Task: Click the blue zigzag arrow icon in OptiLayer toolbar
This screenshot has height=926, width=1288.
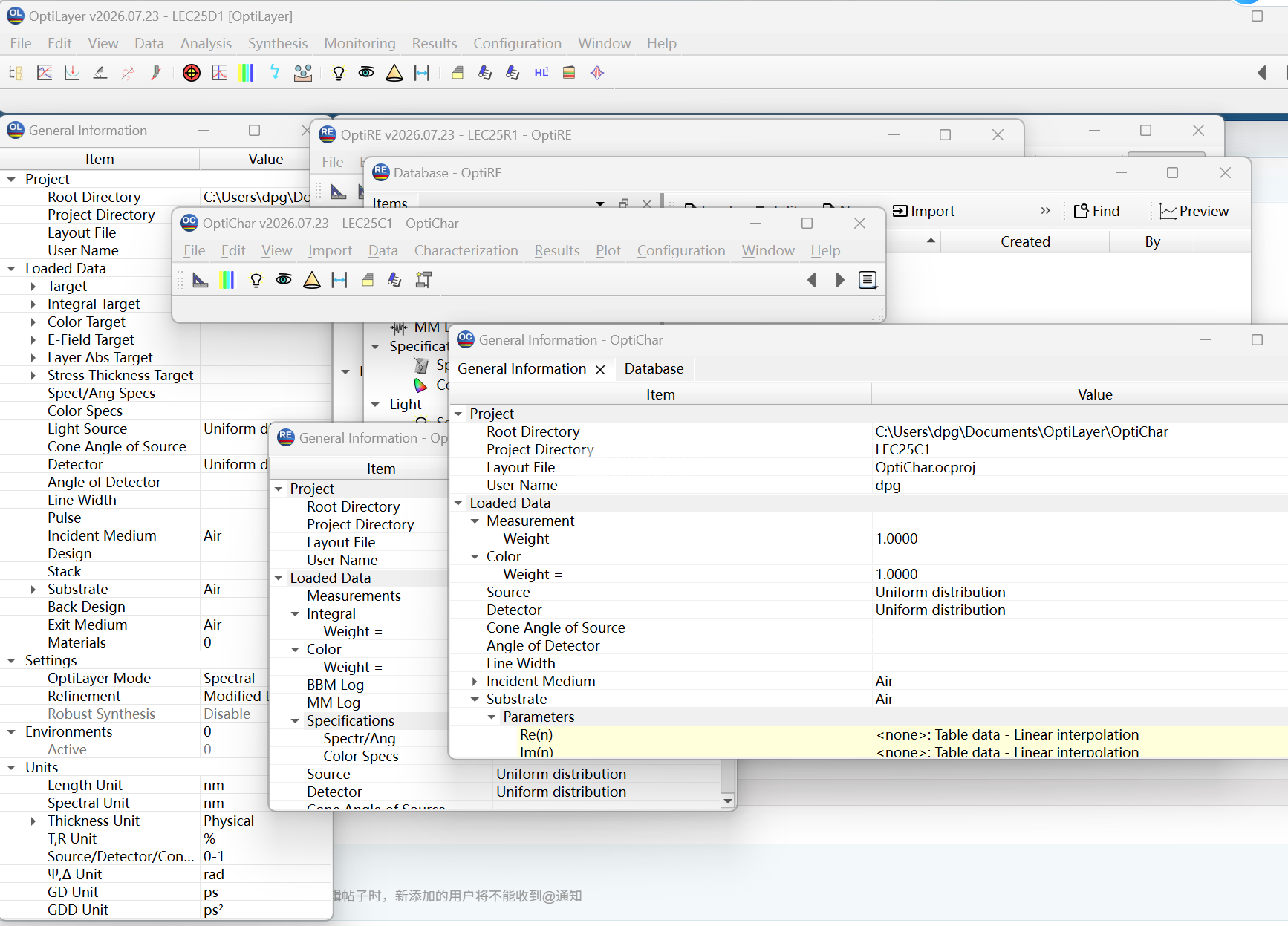Action: coord(275,73)
